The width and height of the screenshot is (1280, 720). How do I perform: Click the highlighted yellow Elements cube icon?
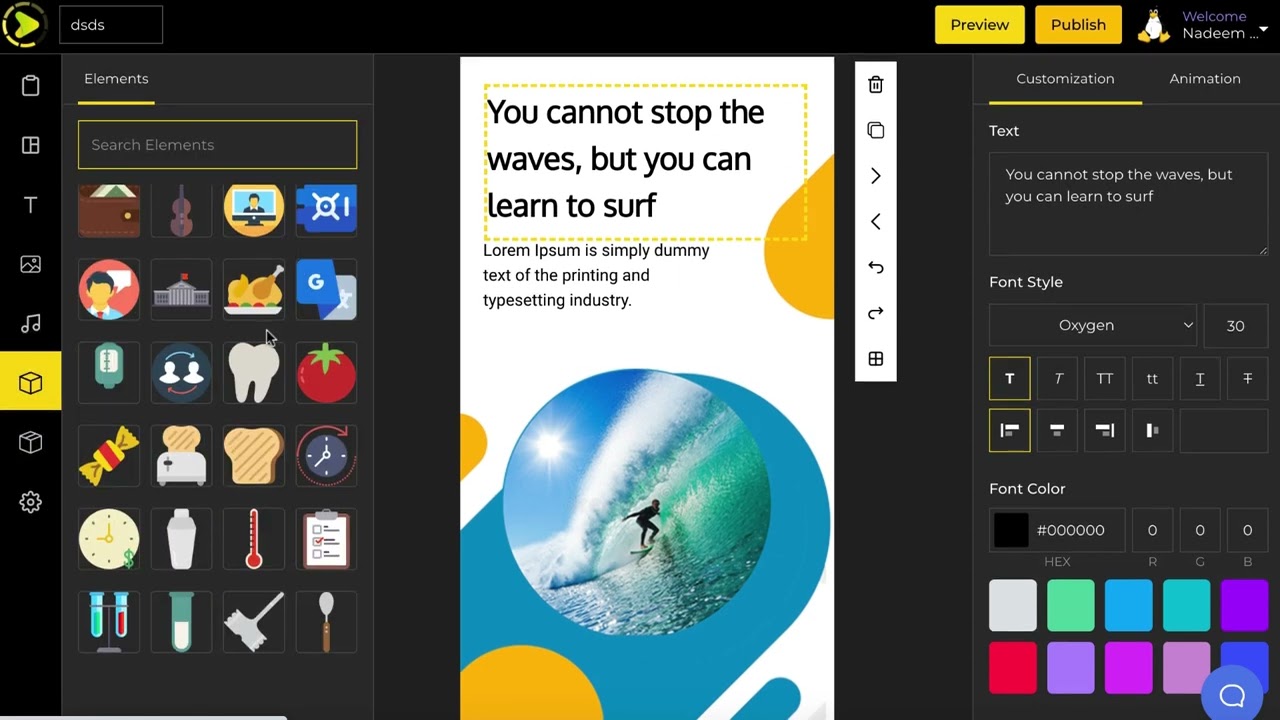(x=30, y=382)
